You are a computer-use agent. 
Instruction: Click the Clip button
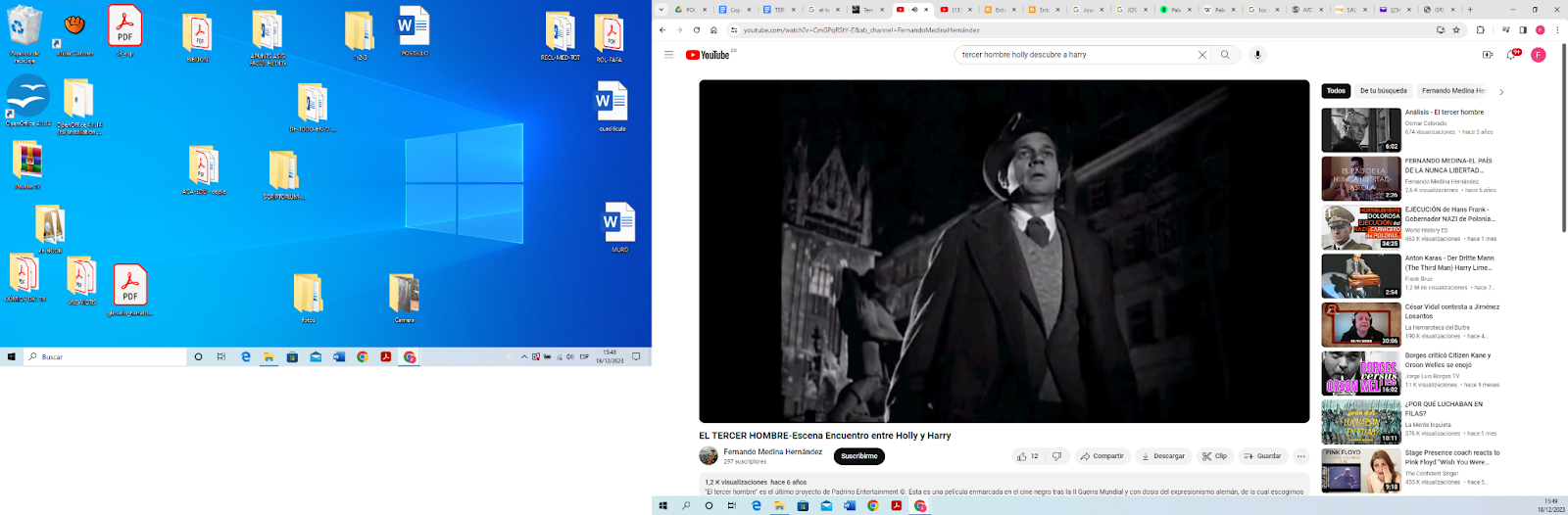(1214, 456)
